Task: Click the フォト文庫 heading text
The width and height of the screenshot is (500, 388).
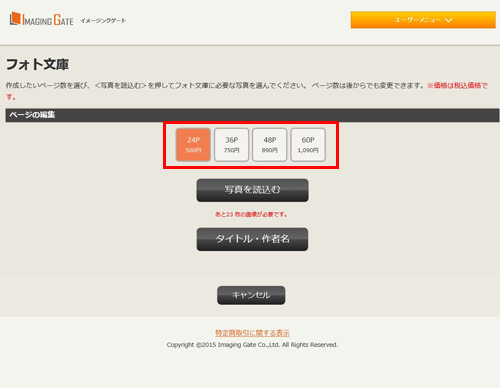Action: [37, 64]
